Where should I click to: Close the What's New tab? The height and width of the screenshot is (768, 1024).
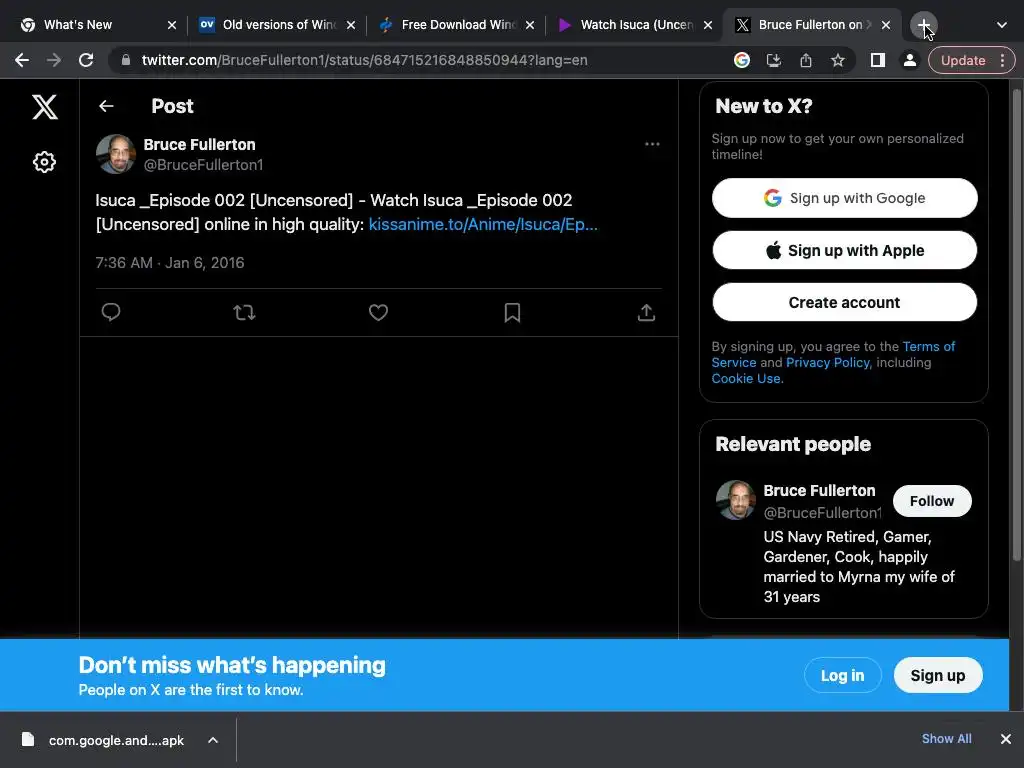(x=172, y=25)
